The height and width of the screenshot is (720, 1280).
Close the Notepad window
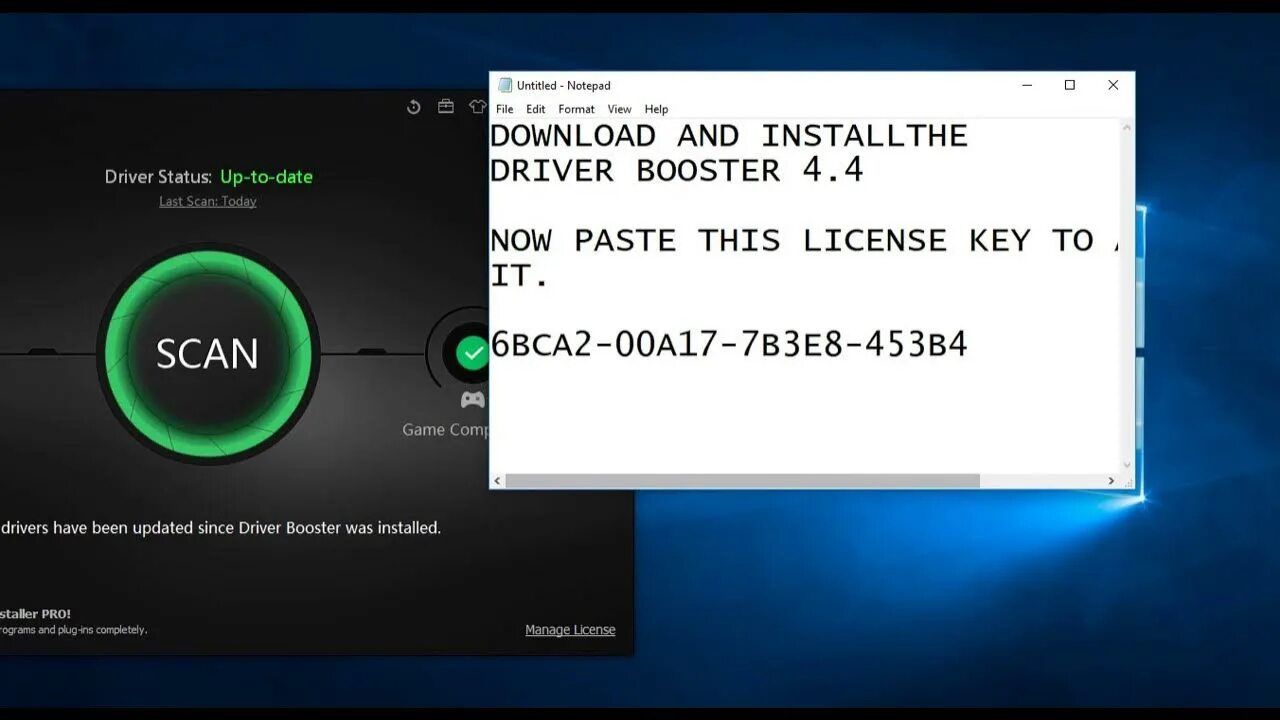(x=1113, y=85)
